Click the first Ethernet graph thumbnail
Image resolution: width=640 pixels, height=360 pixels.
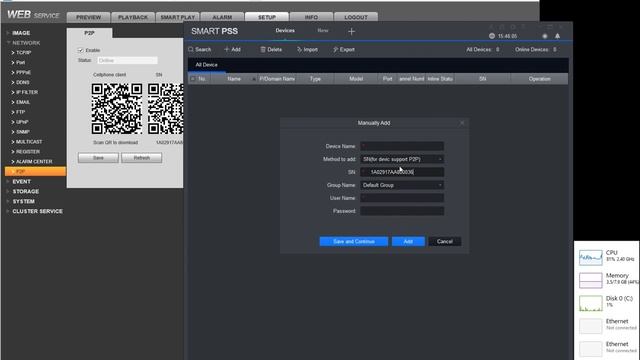(590, 326)
